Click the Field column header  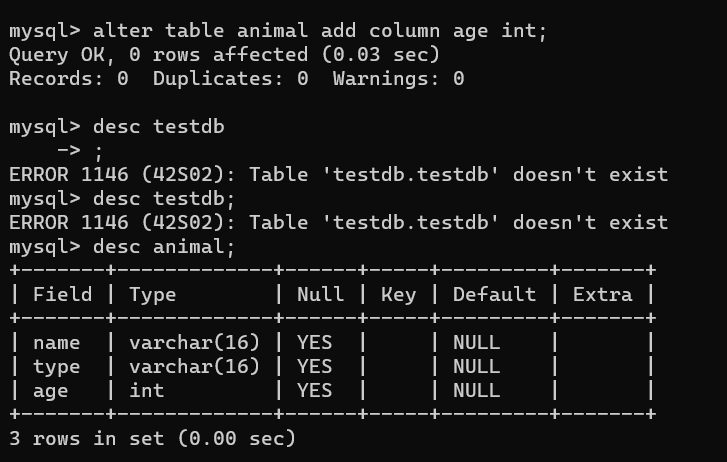tap(63, 295)
